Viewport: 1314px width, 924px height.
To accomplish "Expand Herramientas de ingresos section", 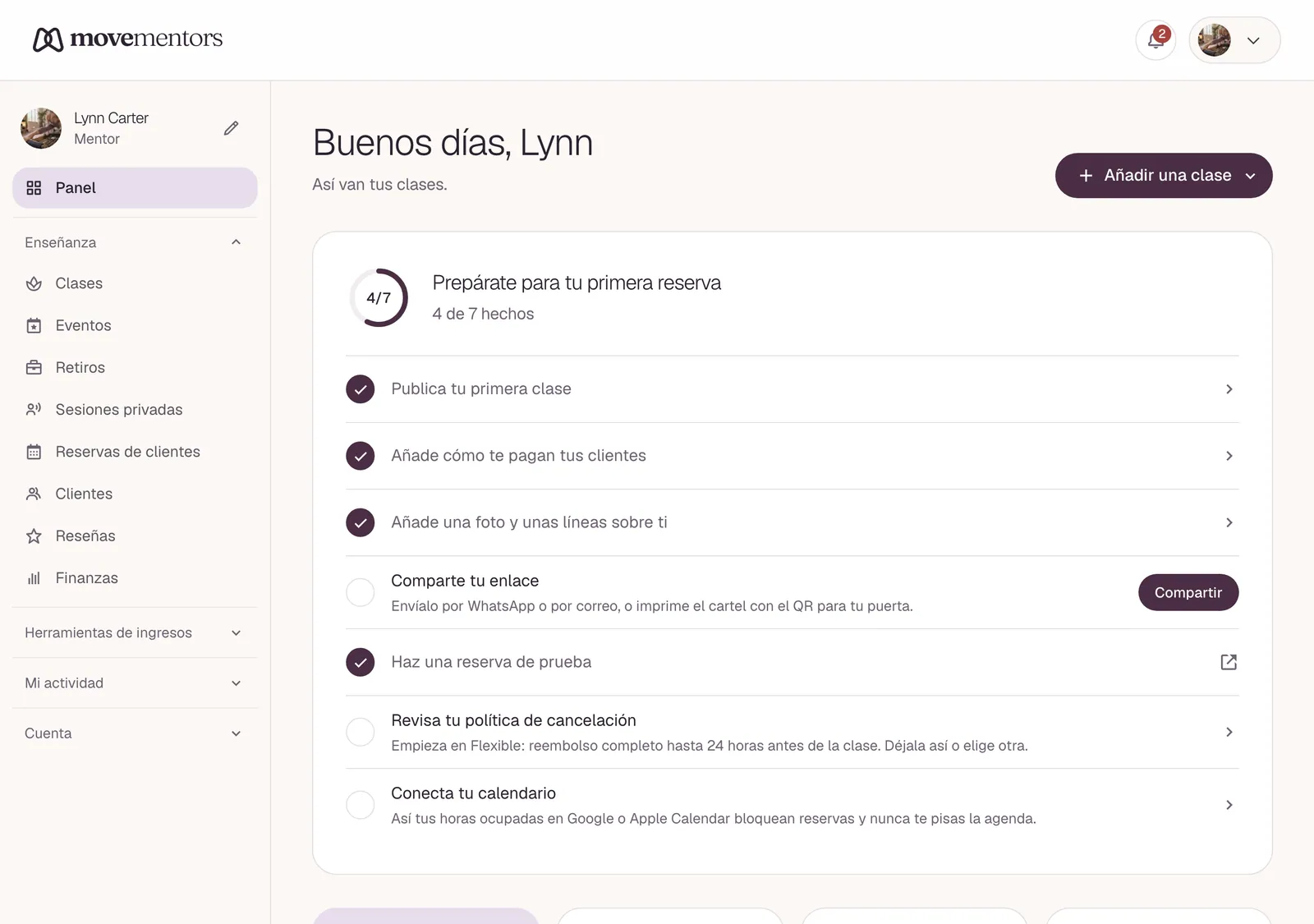I will 135,633.
